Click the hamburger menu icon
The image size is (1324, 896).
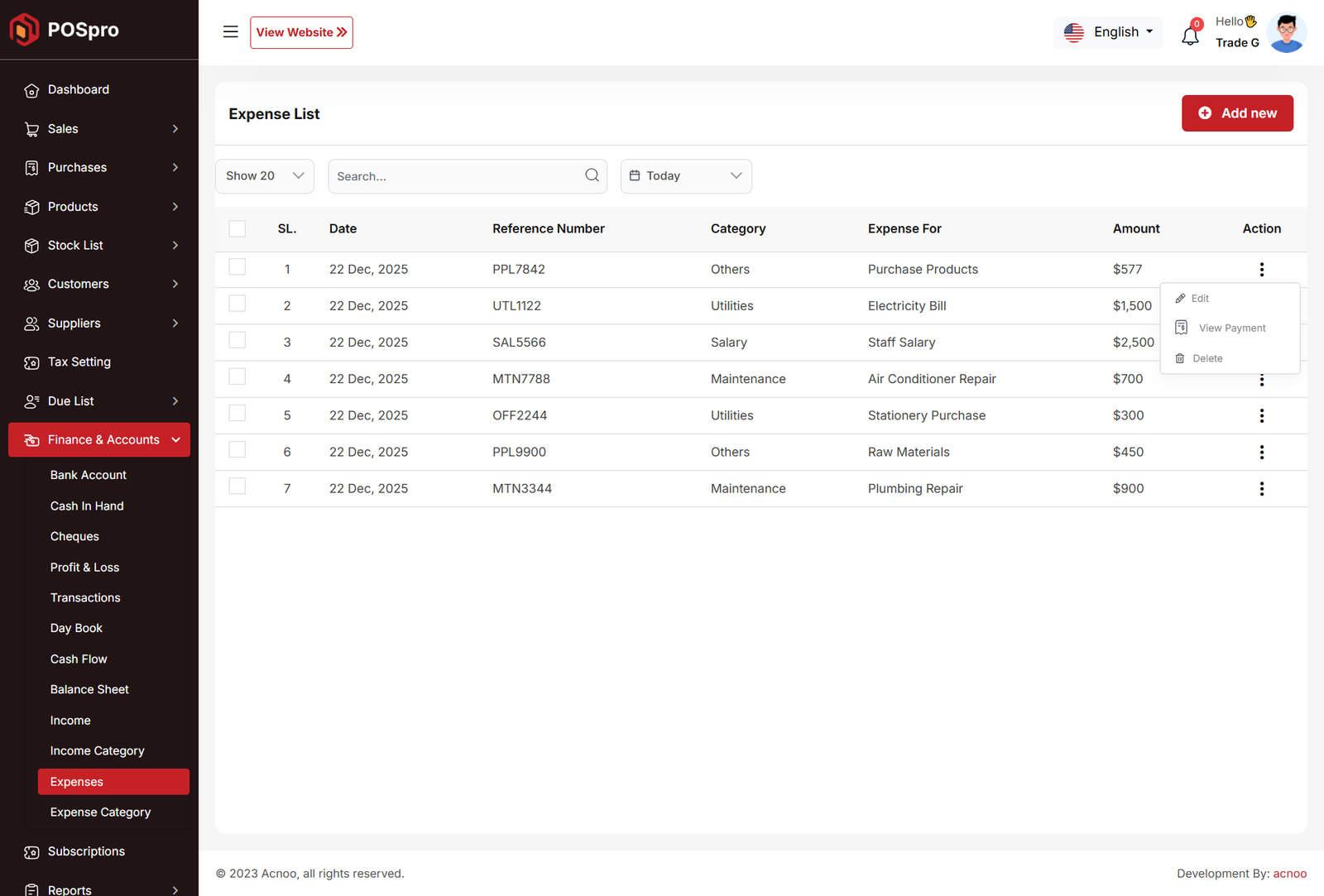point(230,32)
